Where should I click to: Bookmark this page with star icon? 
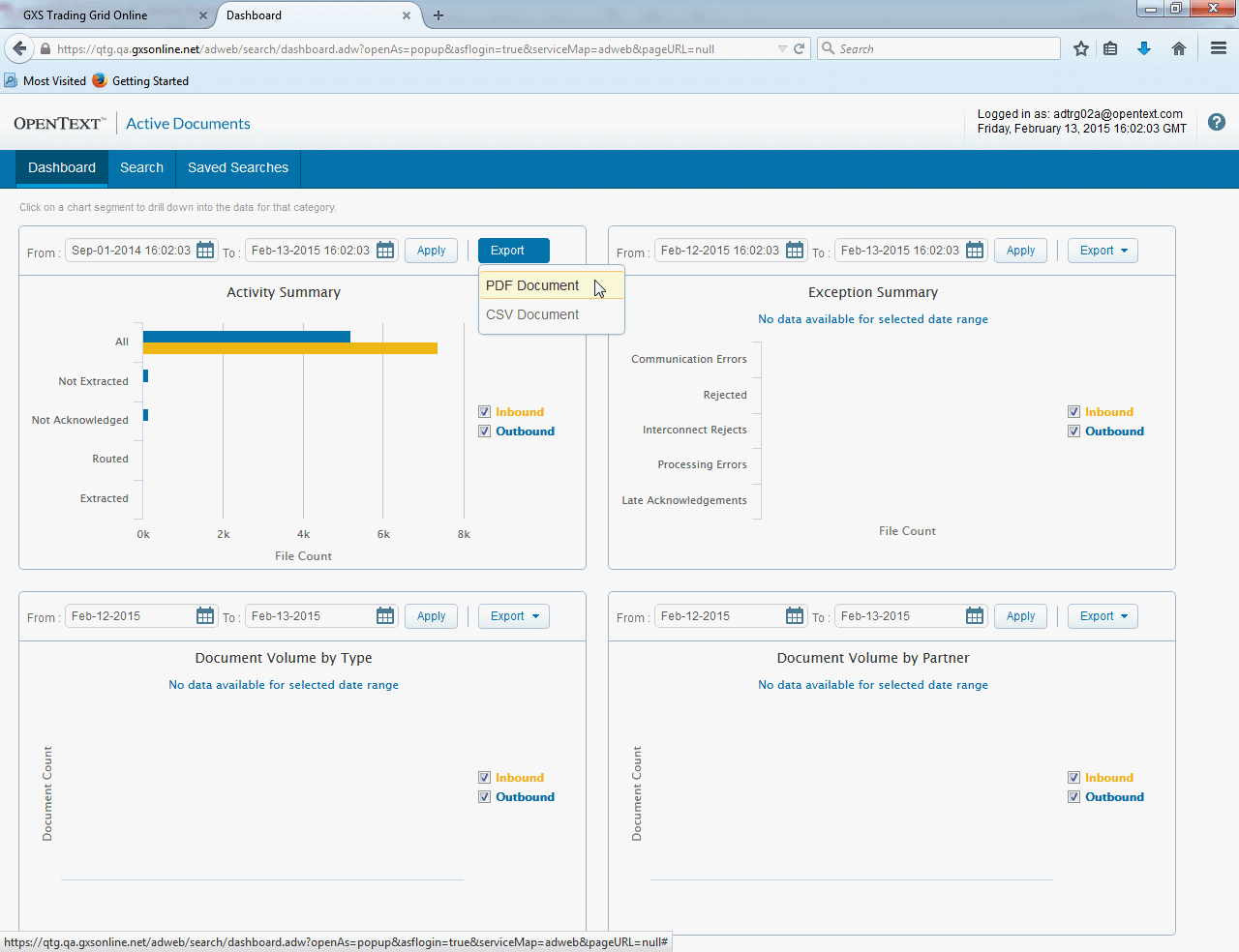coord(1081,49)
